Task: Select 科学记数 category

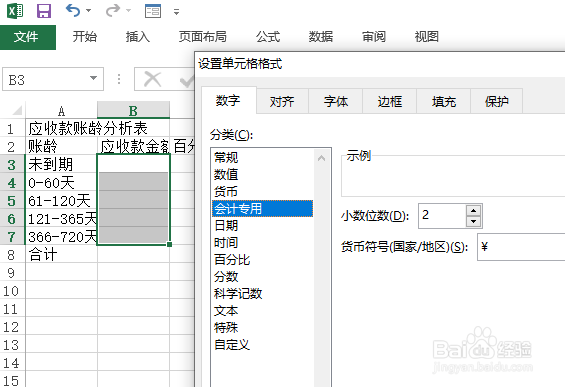Action: 262,293
